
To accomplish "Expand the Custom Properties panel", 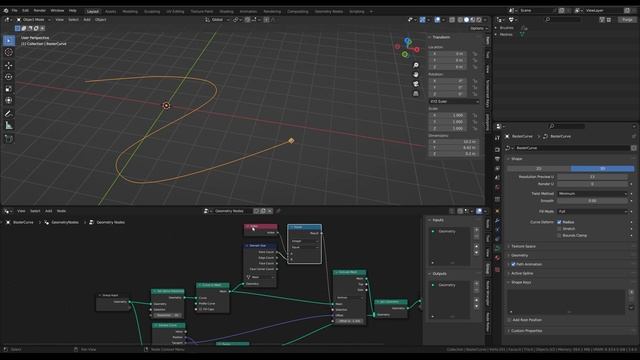I will tap(527, 331).
